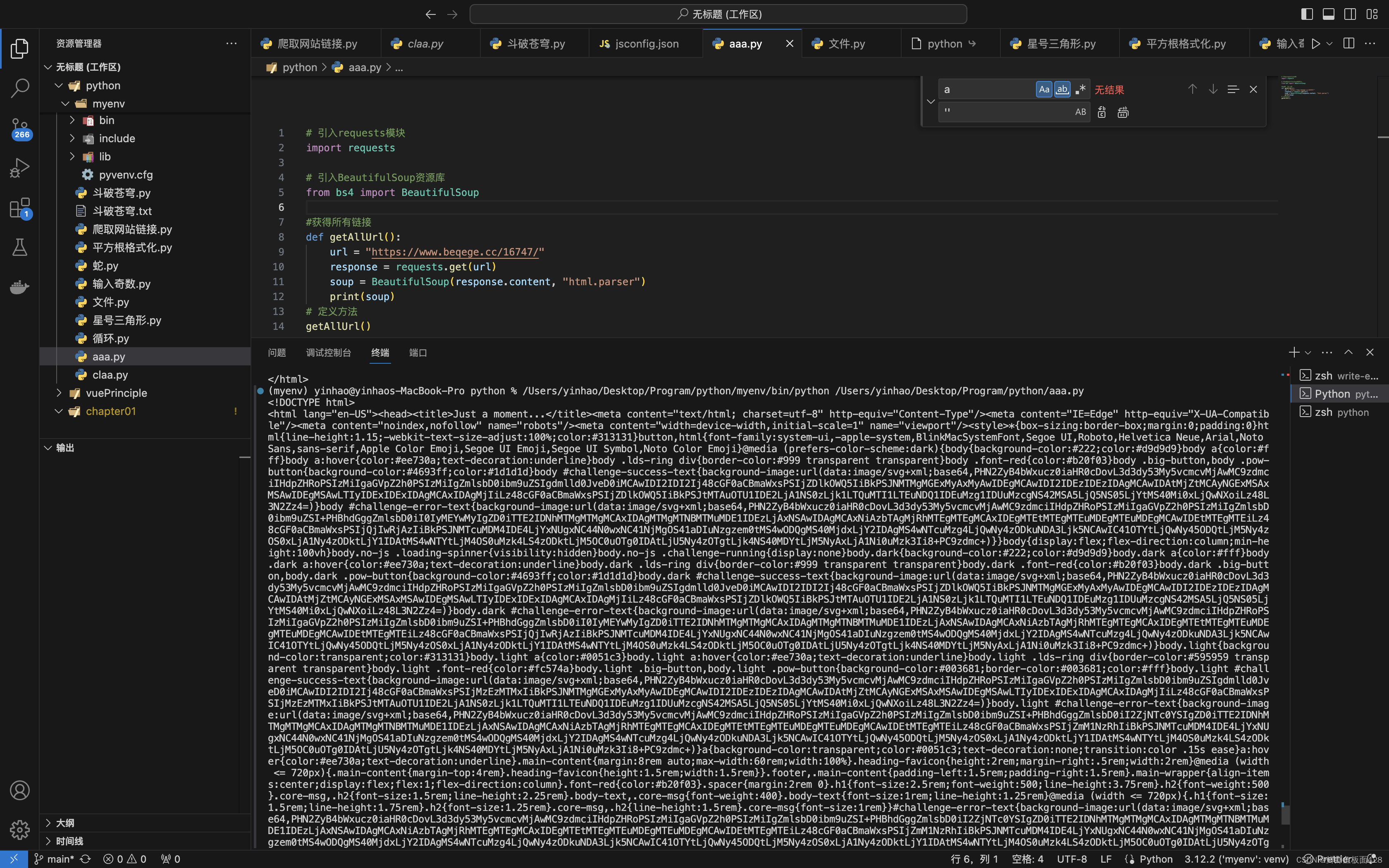Click the main* git branch status item
1389x868 pixels.
point(60,859)
